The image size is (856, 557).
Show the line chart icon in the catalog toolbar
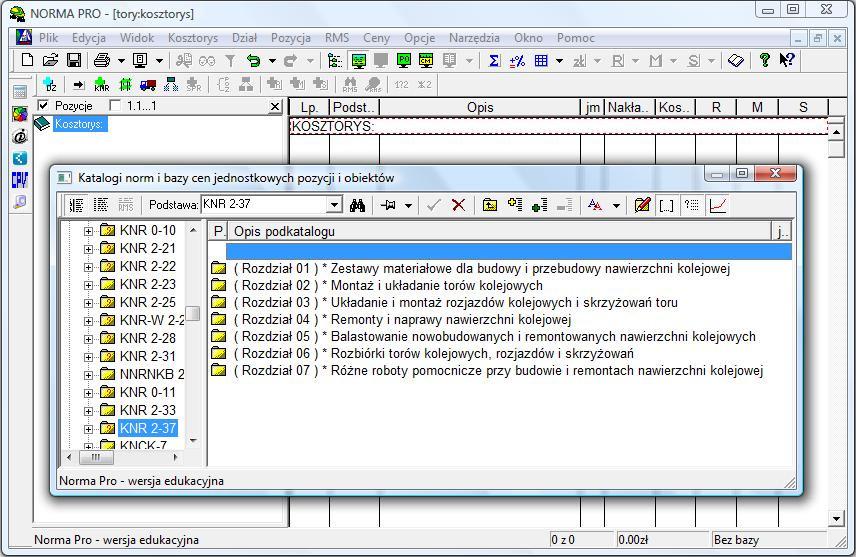(x=717, y=205)
